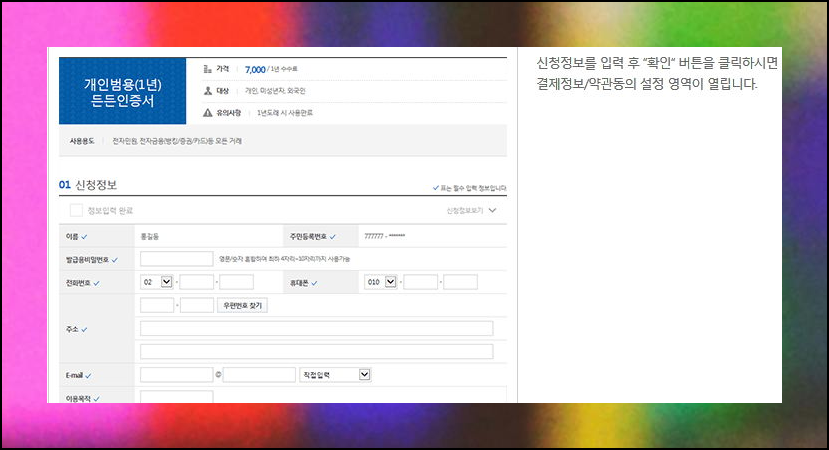Click the 우편번호 찾기 button
Viewport: 829px width, 450px height.
tap(242, 305)
